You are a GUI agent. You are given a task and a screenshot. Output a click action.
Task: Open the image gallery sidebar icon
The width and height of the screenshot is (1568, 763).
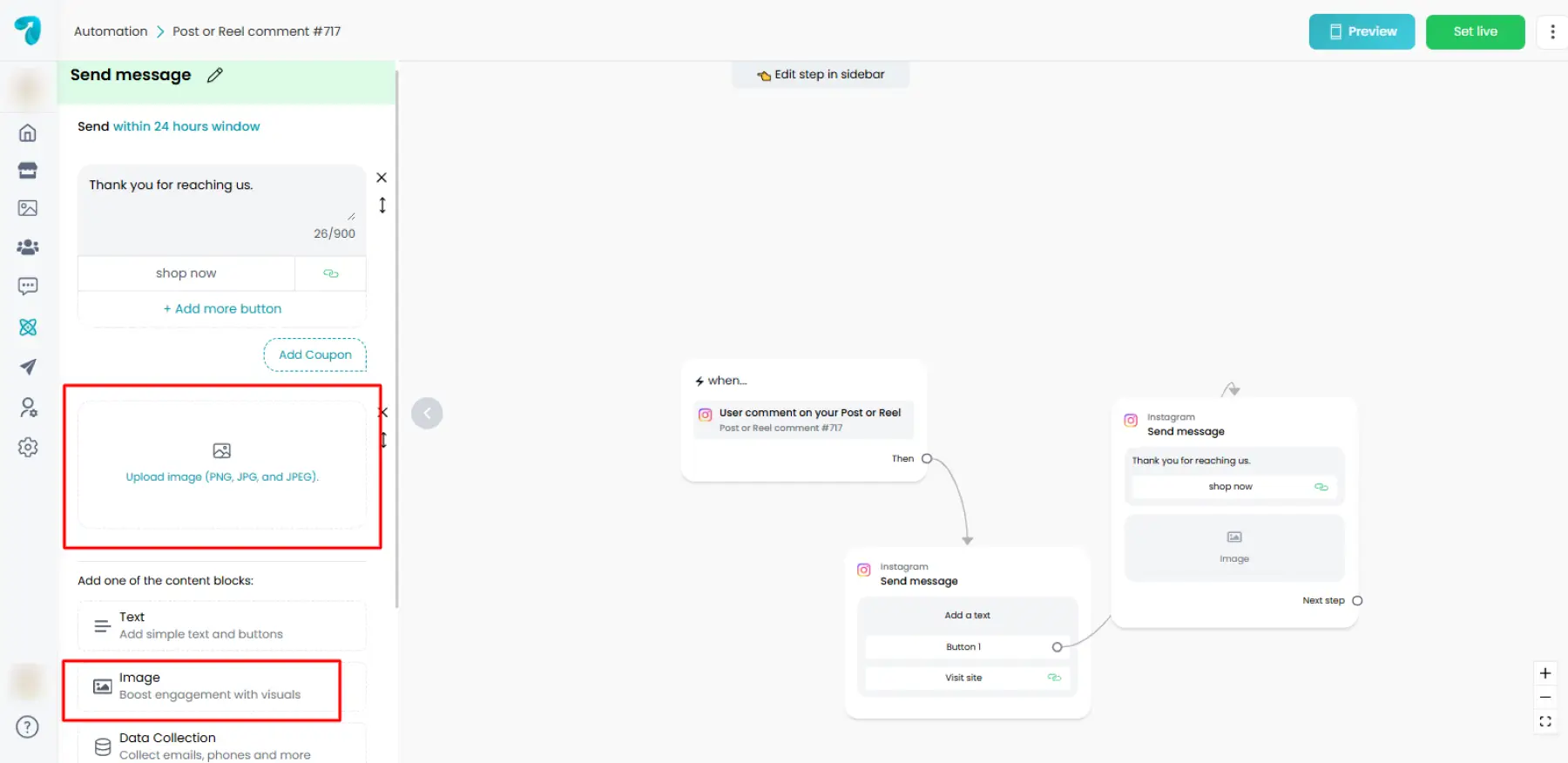28,208
